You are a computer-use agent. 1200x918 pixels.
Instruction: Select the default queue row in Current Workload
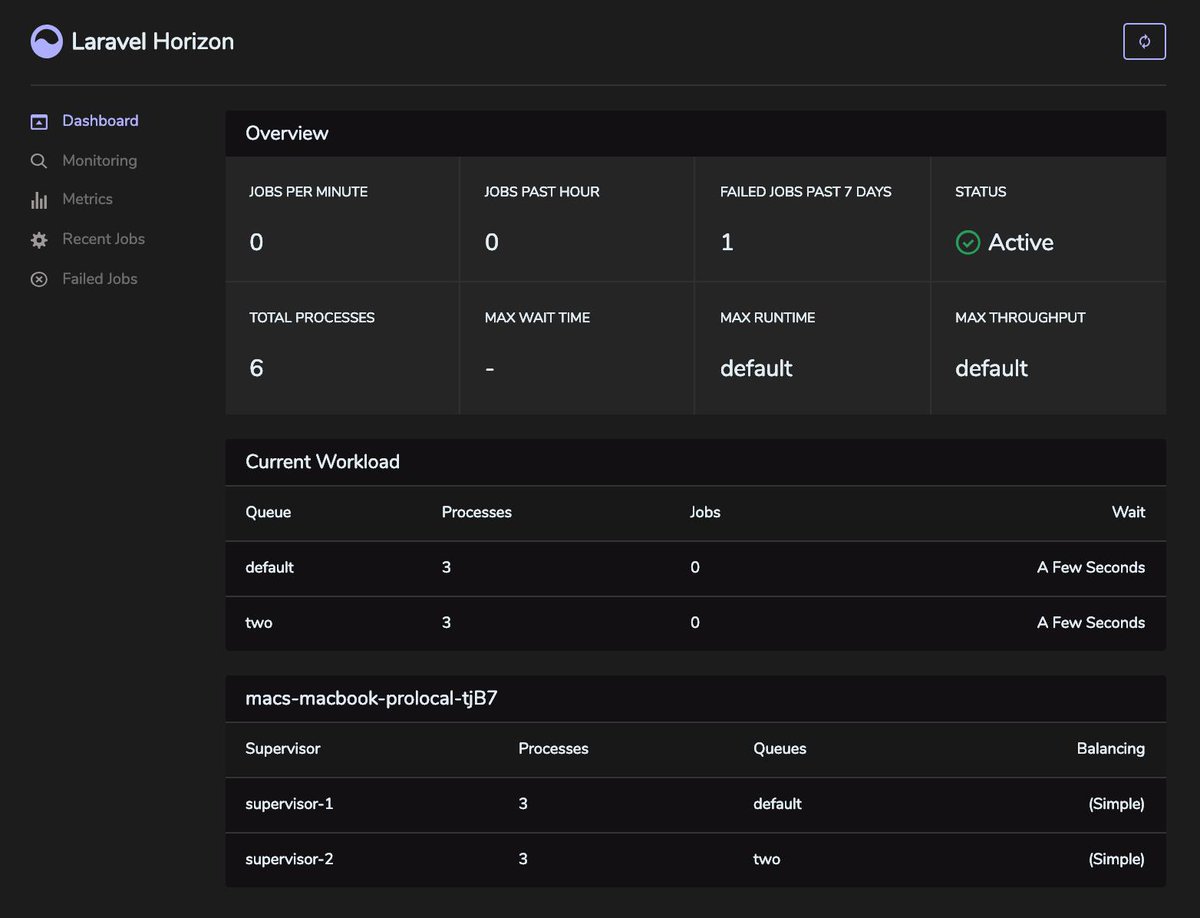click(x=696, y=568)
